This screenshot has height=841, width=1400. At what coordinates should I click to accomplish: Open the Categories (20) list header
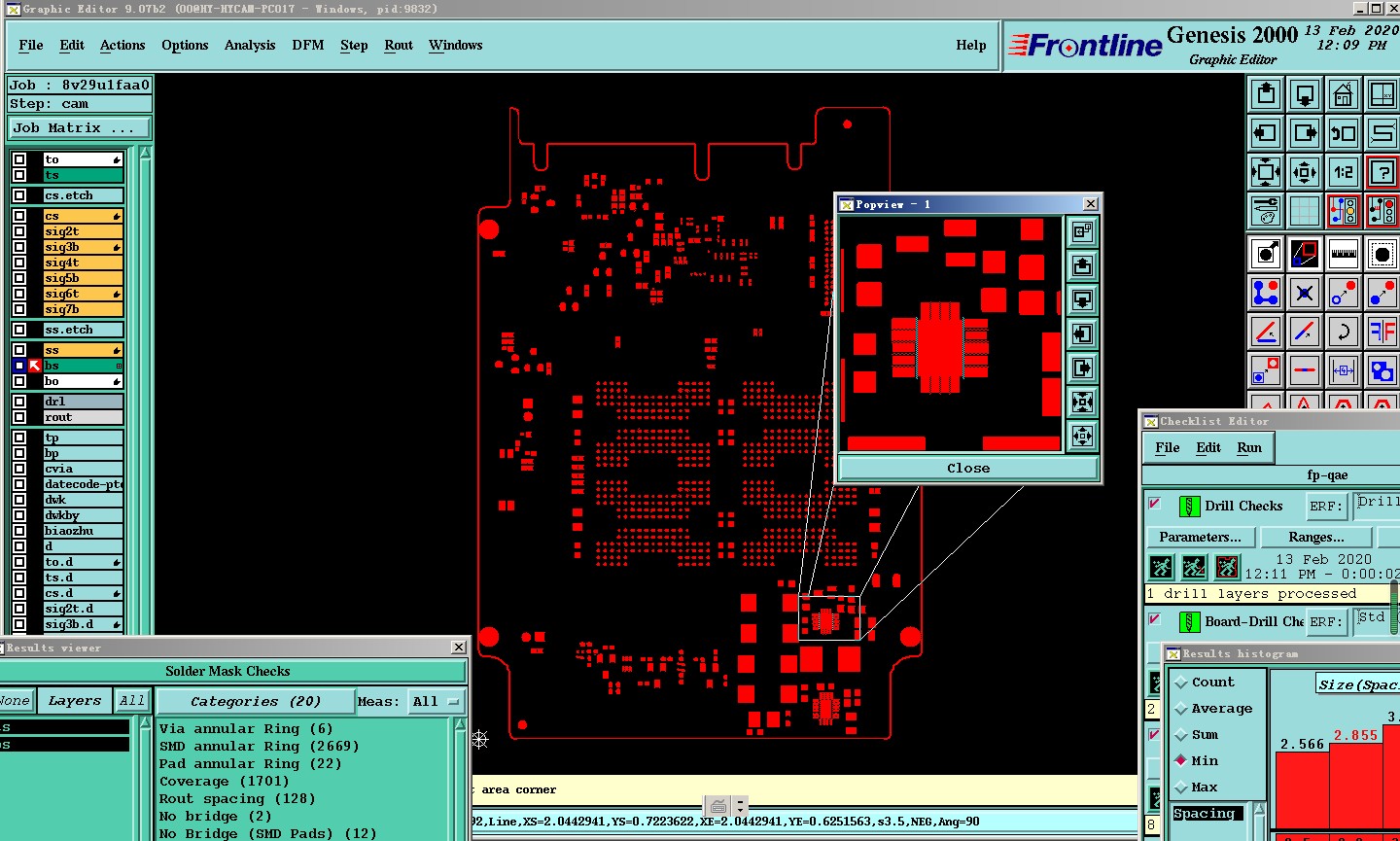coord(256,701)
